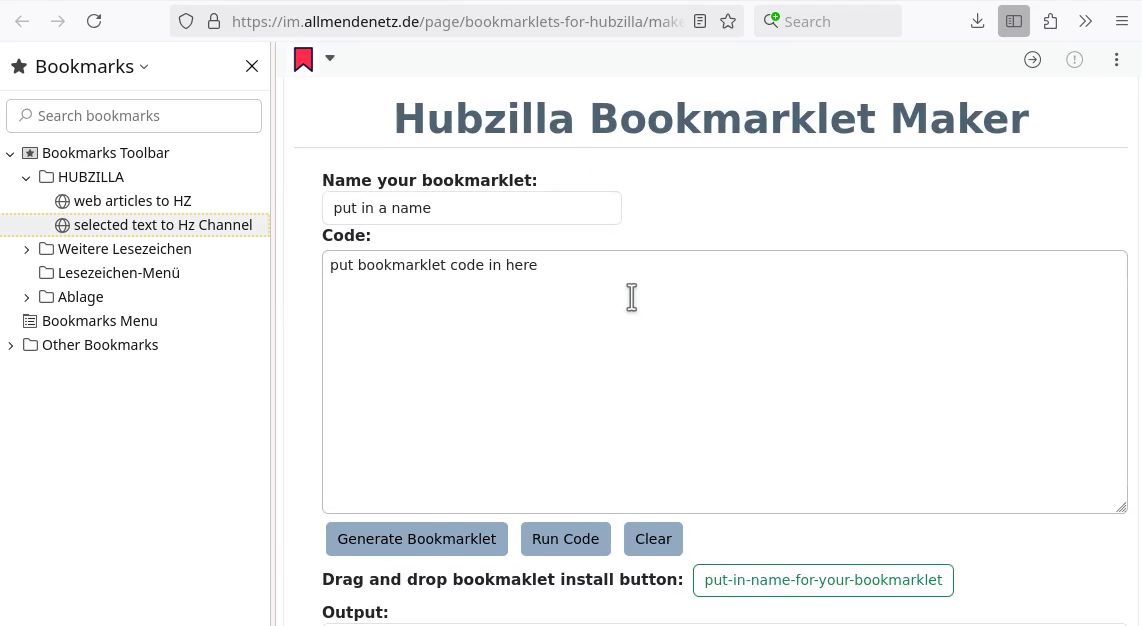Image resolution: width=1142 pixels, height=626 pixels.
Task: Click the login arrow-in-circle icon
Action: [1032, 60]
